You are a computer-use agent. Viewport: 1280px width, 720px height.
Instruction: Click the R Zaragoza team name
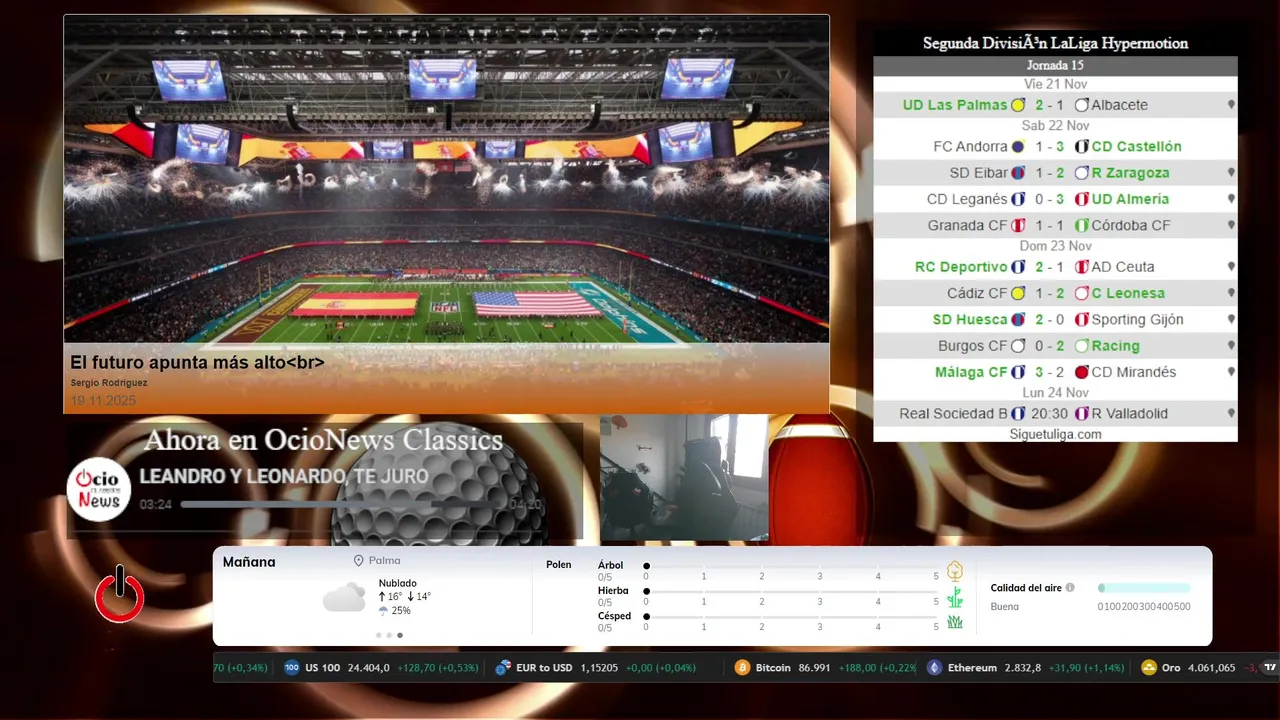coord(1130,173)
